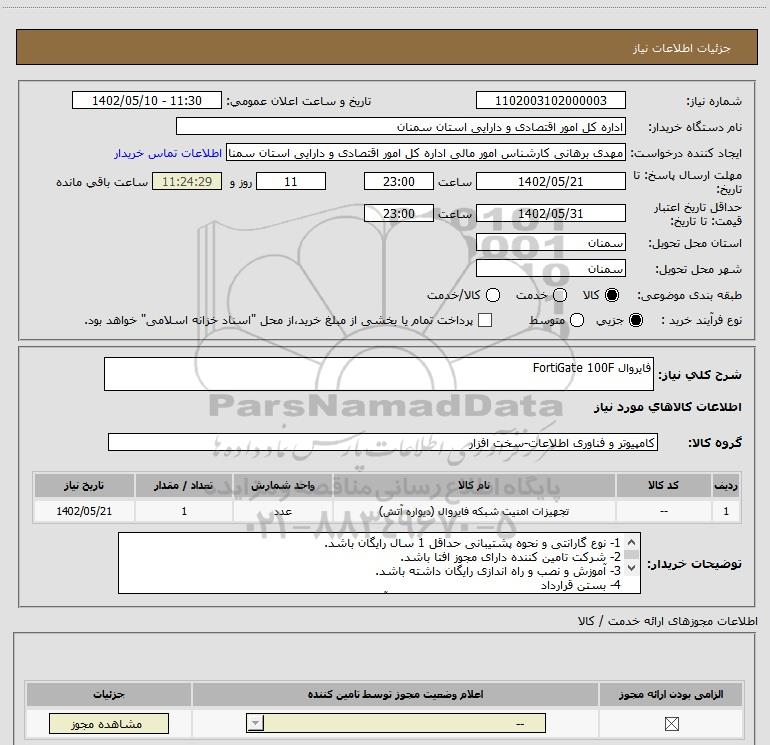Click the buyer organization name field
Screen dimensions: 770x745
click(x=401, y=126)
